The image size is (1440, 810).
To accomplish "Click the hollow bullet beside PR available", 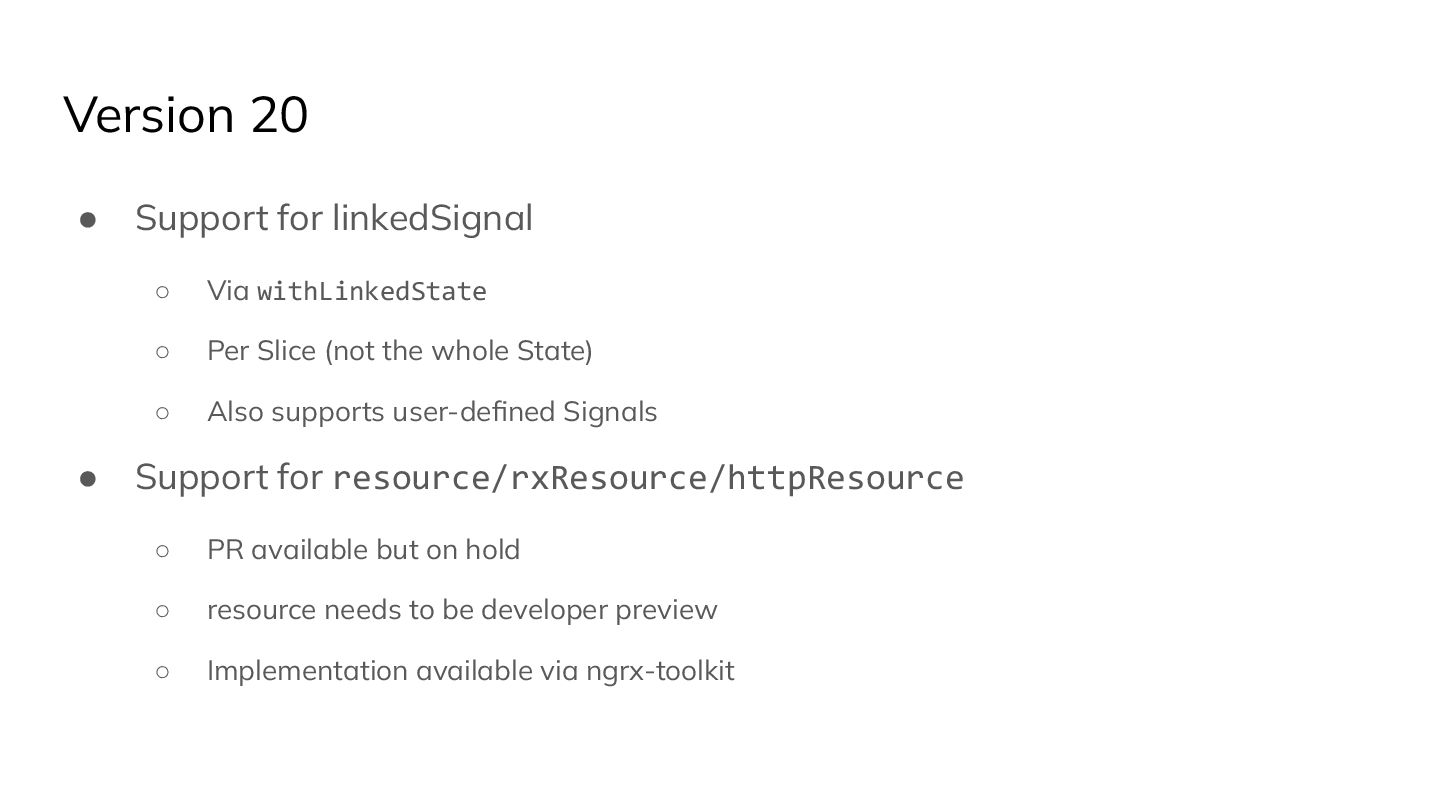I will click(x=163, y=550).
